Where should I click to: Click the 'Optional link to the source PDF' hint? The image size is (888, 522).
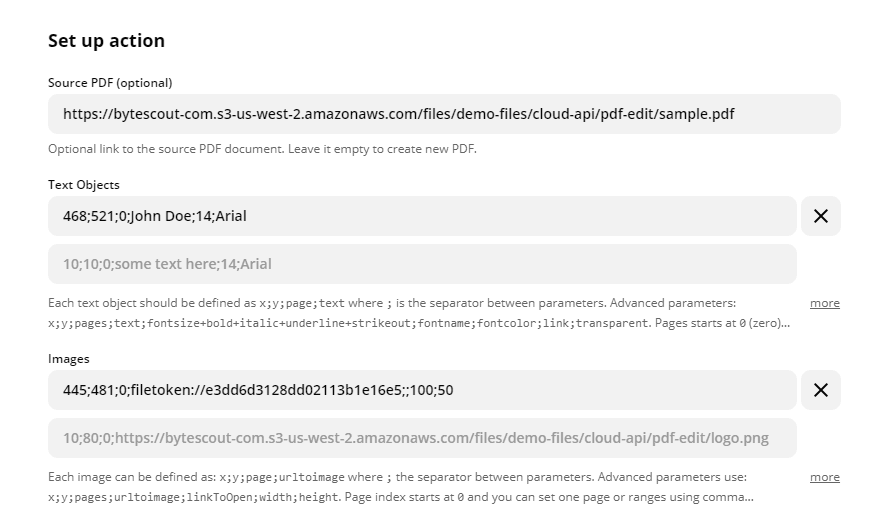[x=262, y=149]
